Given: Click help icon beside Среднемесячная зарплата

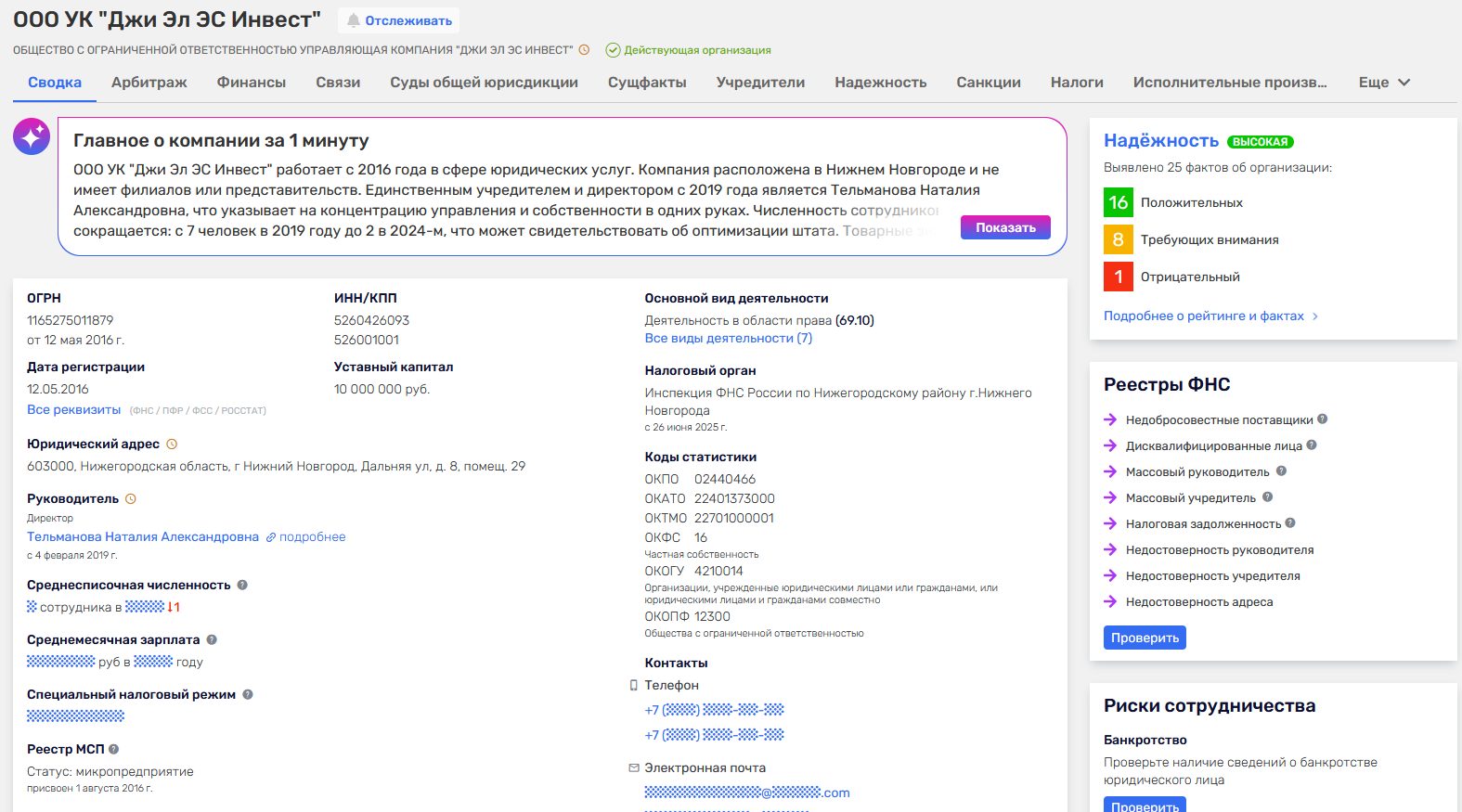Looking at the screenshot, I should click(212, 640).
